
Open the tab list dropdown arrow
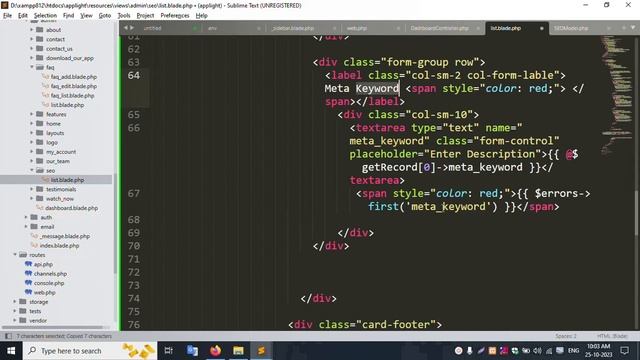(633, 28)
